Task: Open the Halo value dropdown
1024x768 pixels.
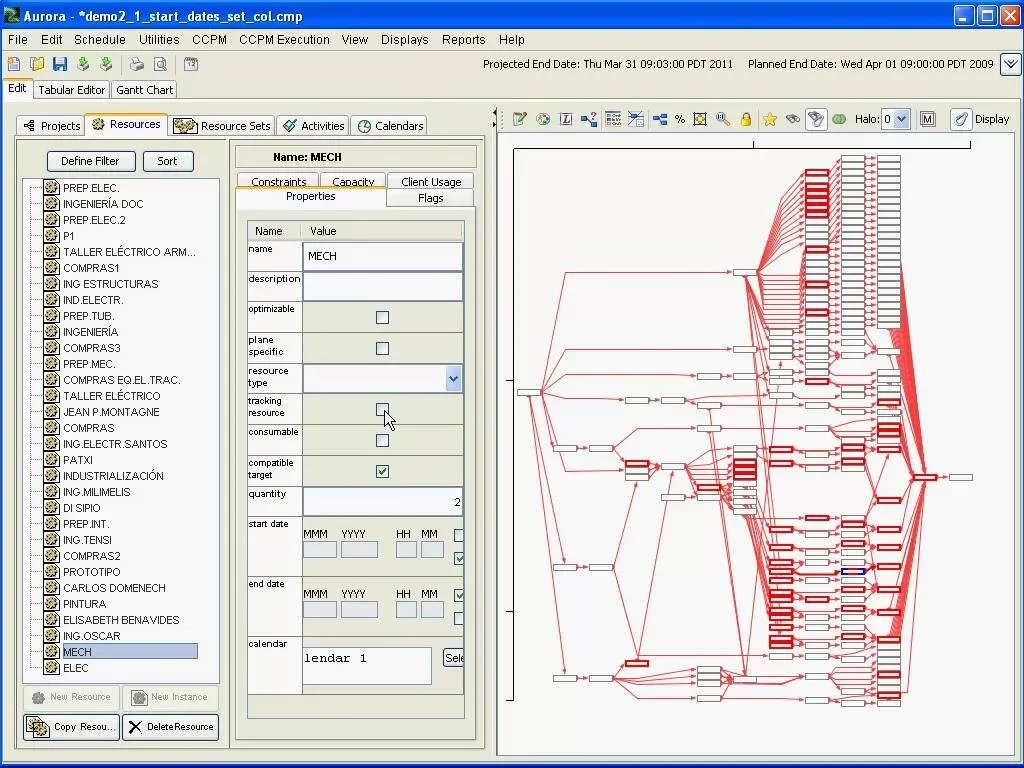Action: click(x=899, y=118)
